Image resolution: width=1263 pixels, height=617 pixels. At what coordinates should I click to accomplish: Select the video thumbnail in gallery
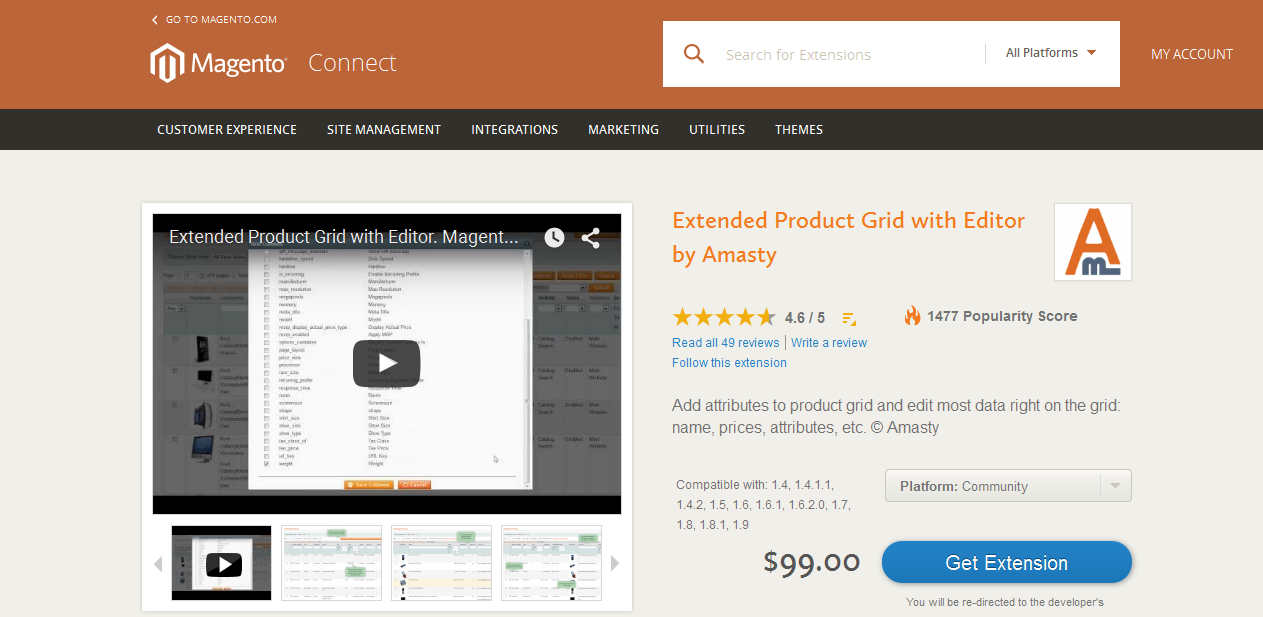(x=221, y=563)
